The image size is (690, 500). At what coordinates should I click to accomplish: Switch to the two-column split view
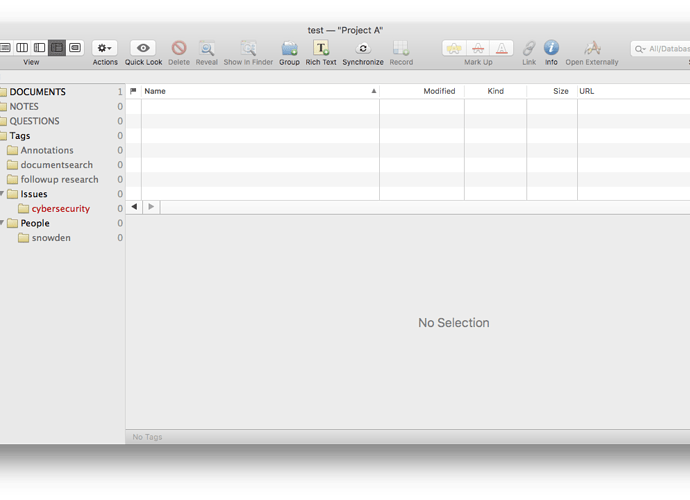click(22, 48)
